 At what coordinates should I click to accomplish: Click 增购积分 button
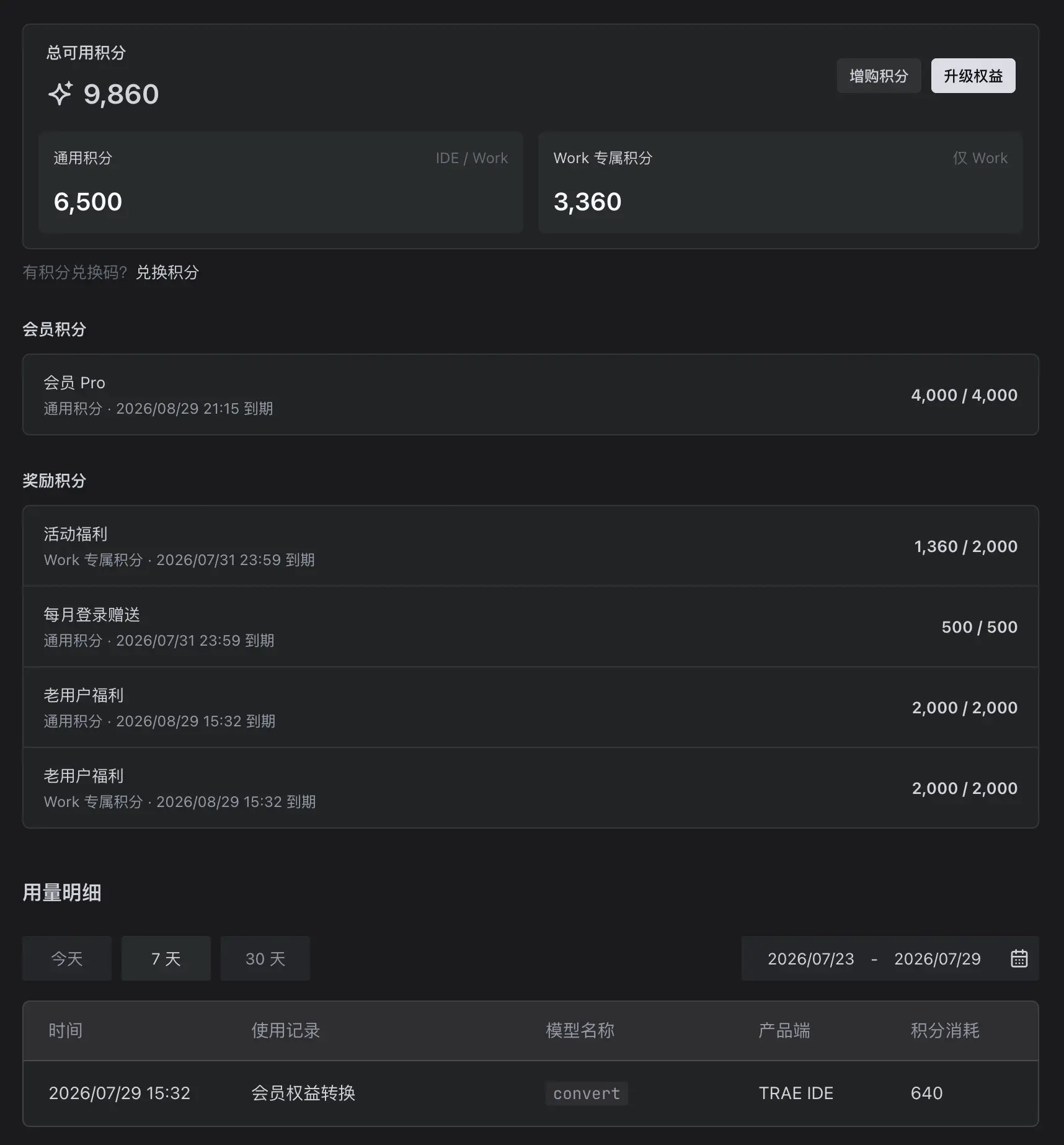879,76
